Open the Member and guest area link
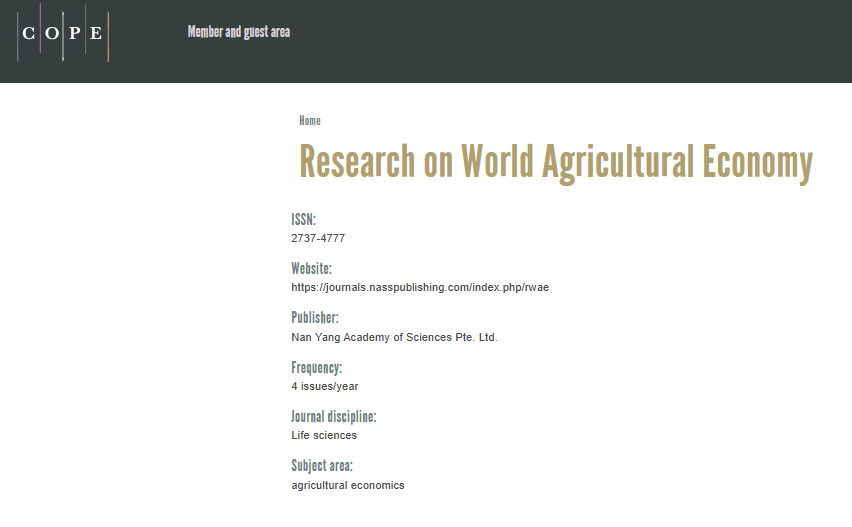The height and width of the screenshot is (527, 852). pos(239,32)
